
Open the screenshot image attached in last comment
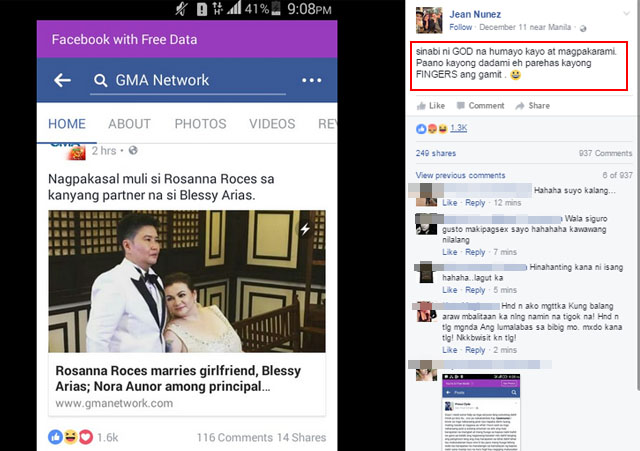click(481, 412)
